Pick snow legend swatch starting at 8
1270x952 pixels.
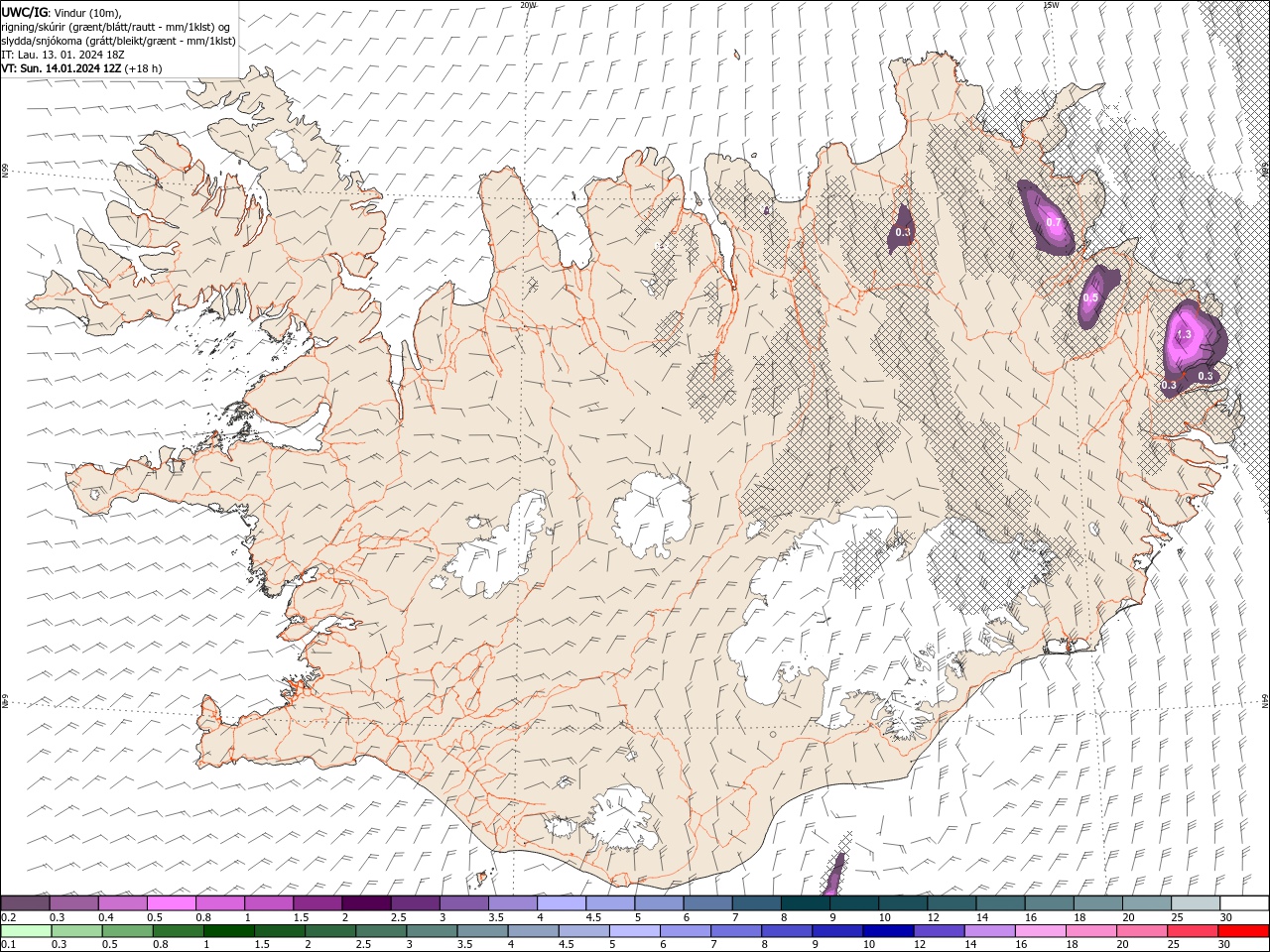point(805,902)
